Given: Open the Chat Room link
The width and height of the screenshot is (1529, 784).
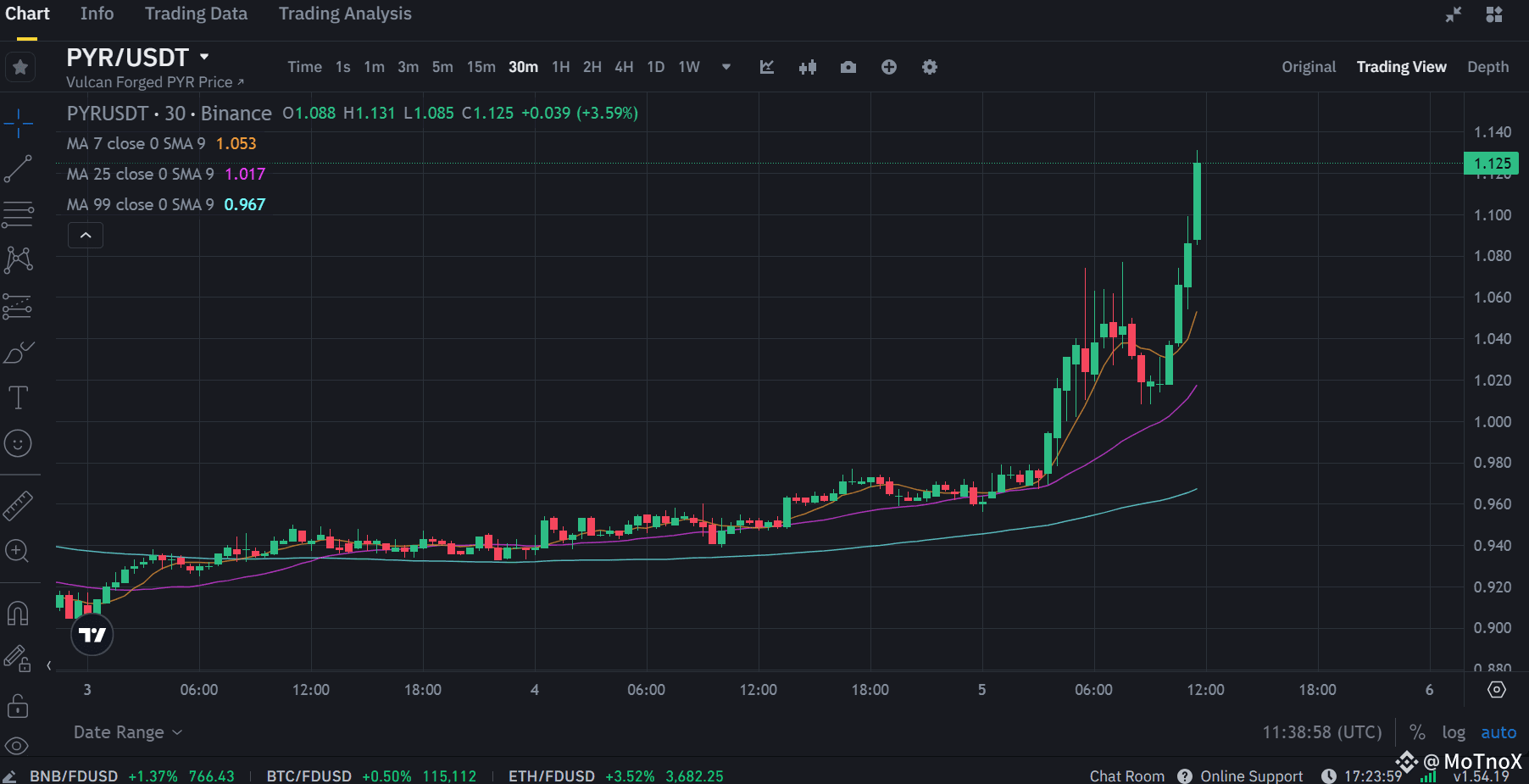Looking at the screenshot, I should tap(1126, 776).
